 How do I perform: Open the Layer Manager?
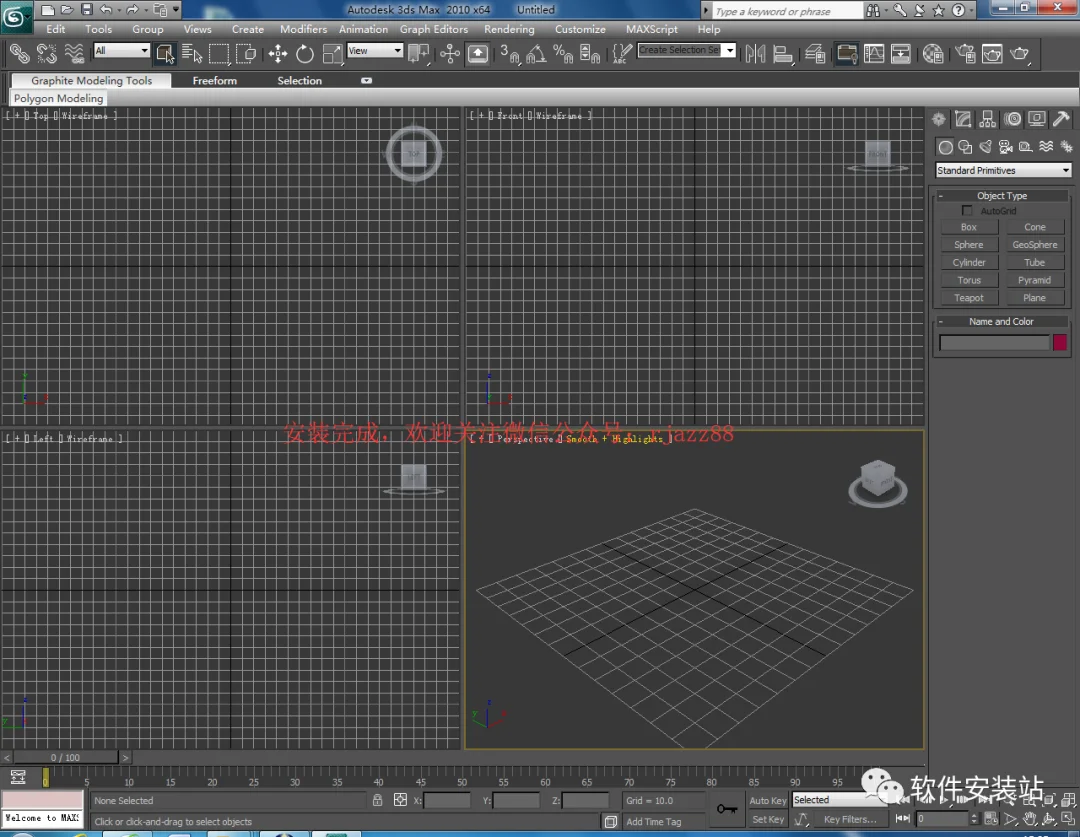815,54
